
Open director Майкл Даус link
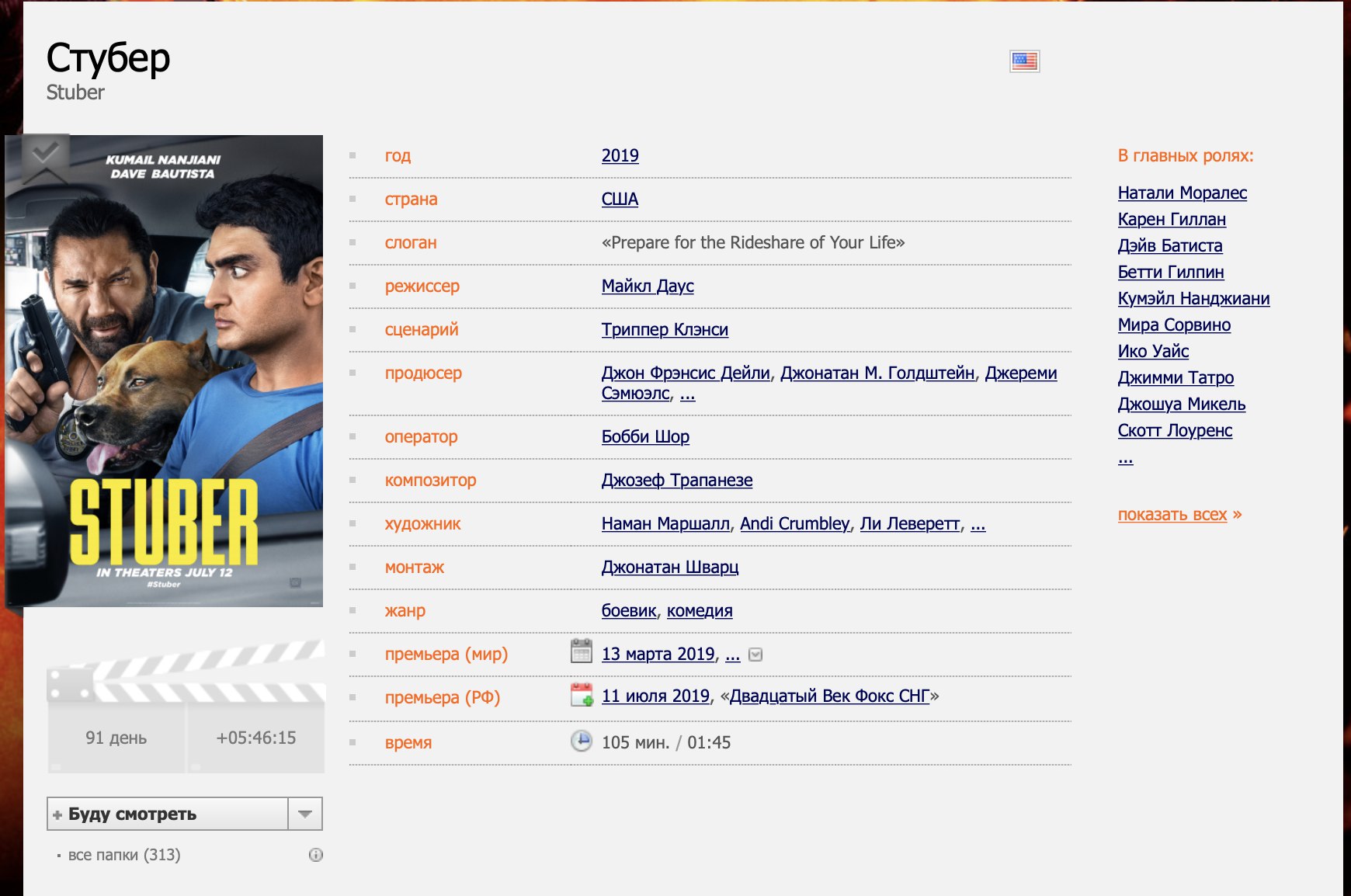pyautogui.click(x=648, y=286)
